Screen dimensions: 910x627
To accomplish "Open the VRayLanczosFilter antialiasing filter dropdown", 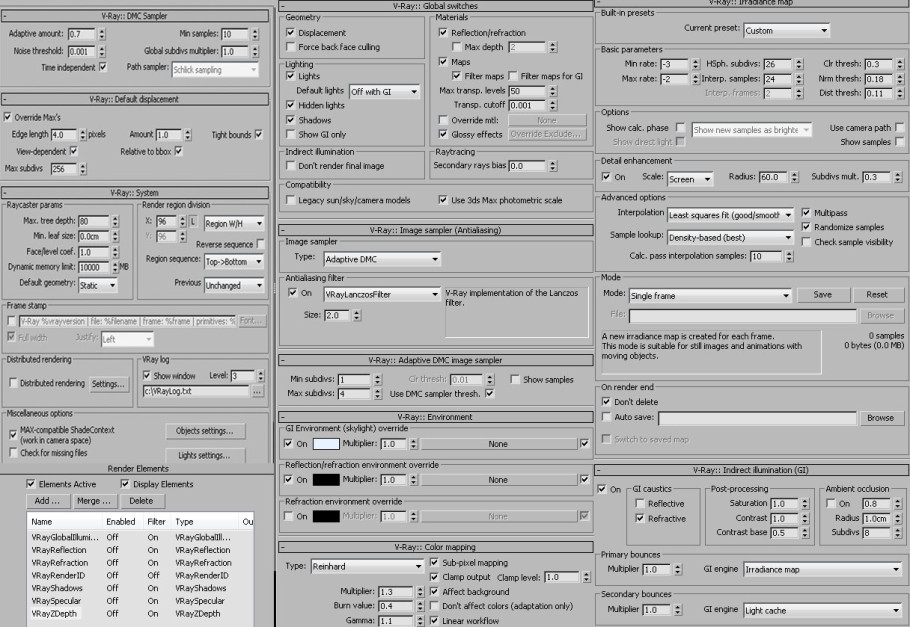I will 382,294.
